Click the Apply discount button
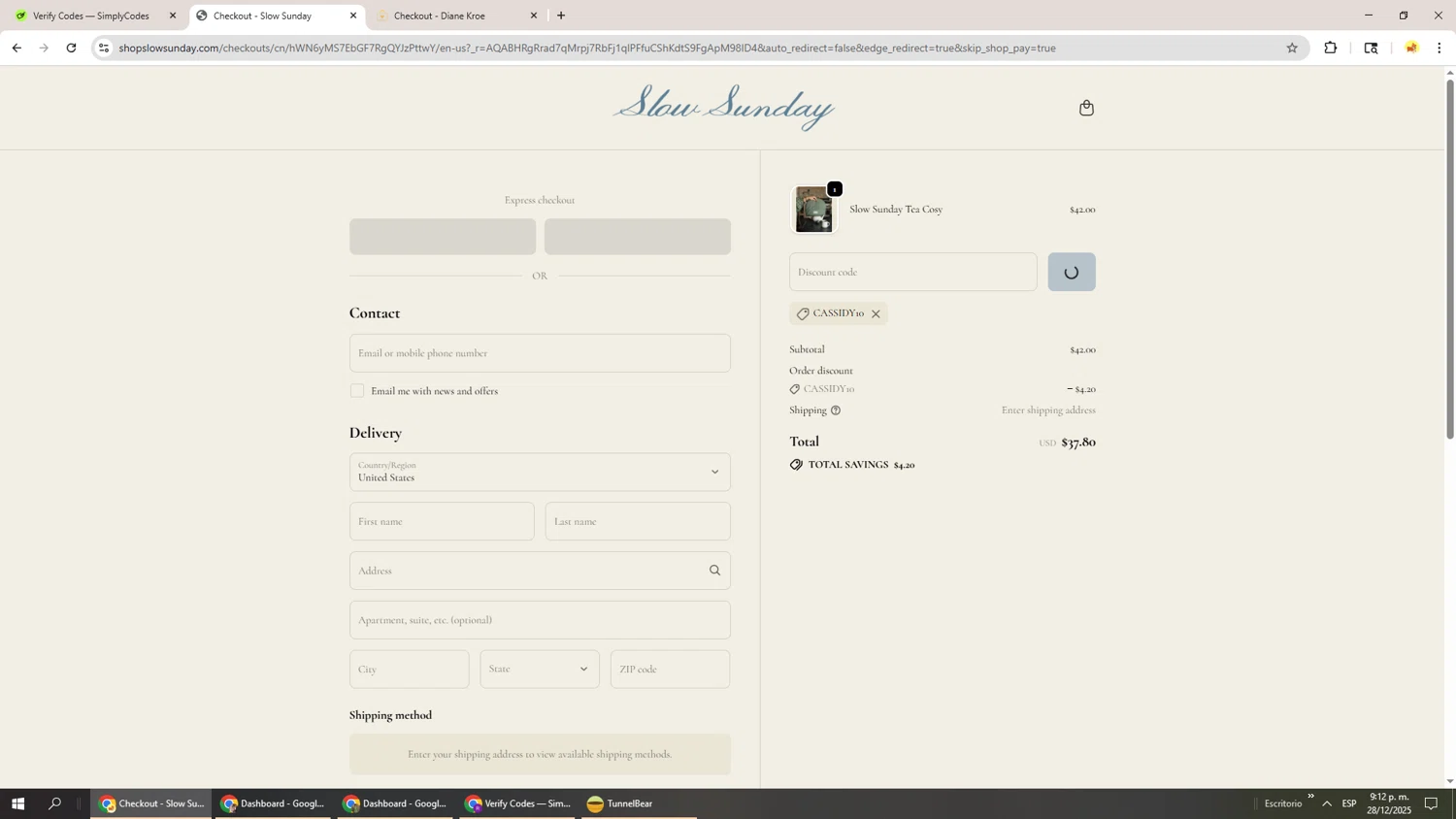 [1072, 273]
